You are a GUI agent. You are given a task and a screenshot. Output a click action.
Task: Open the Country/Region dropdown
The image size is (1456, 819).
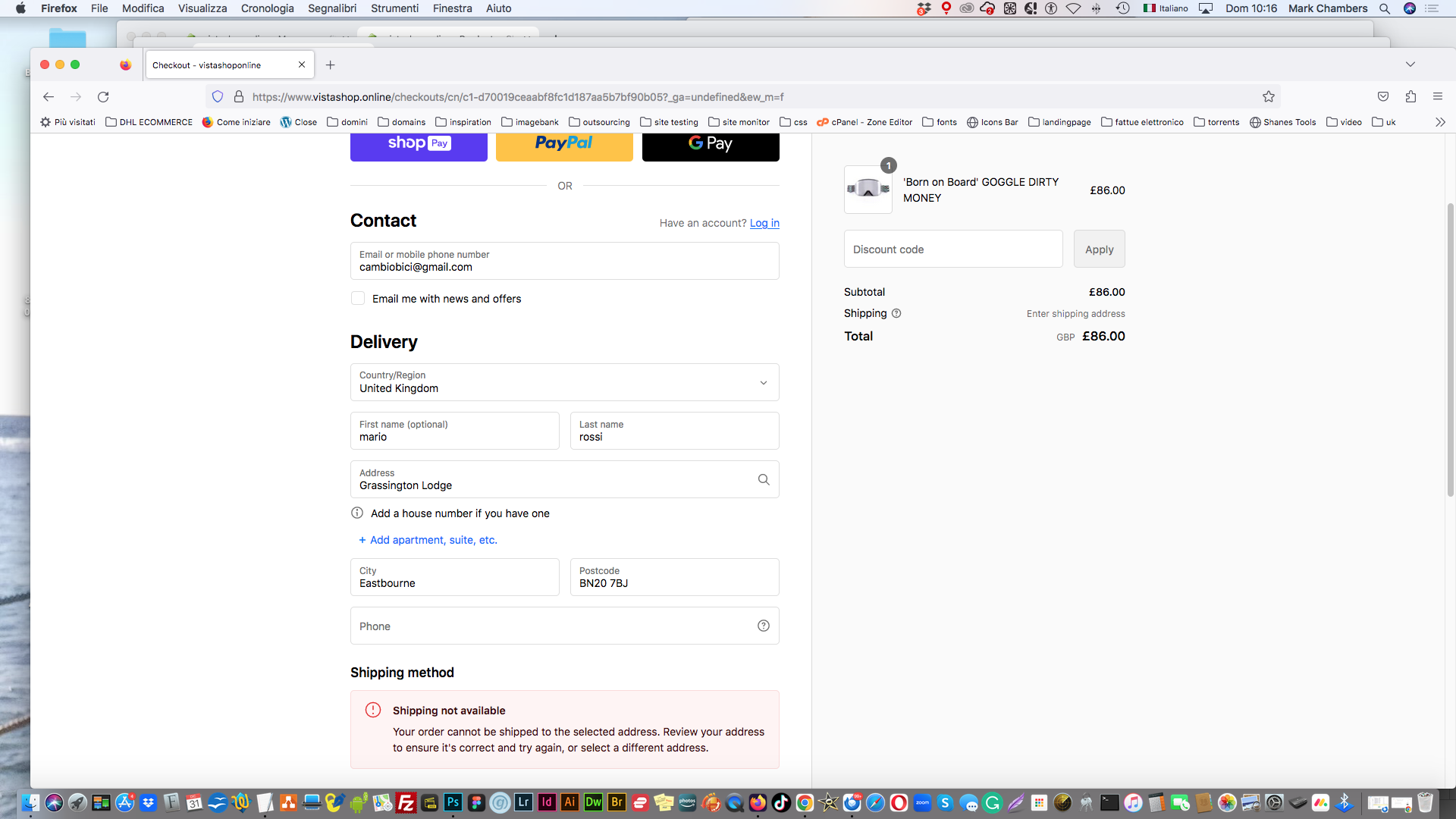(x=564, y=382)
